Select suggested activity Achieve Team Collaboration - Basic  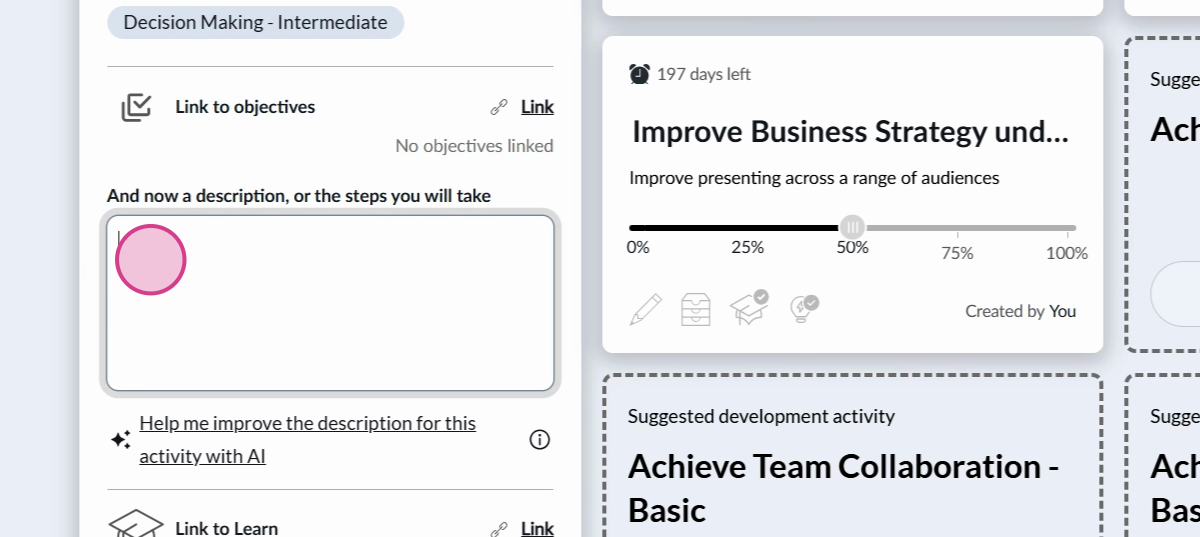(x=843, y=487)
